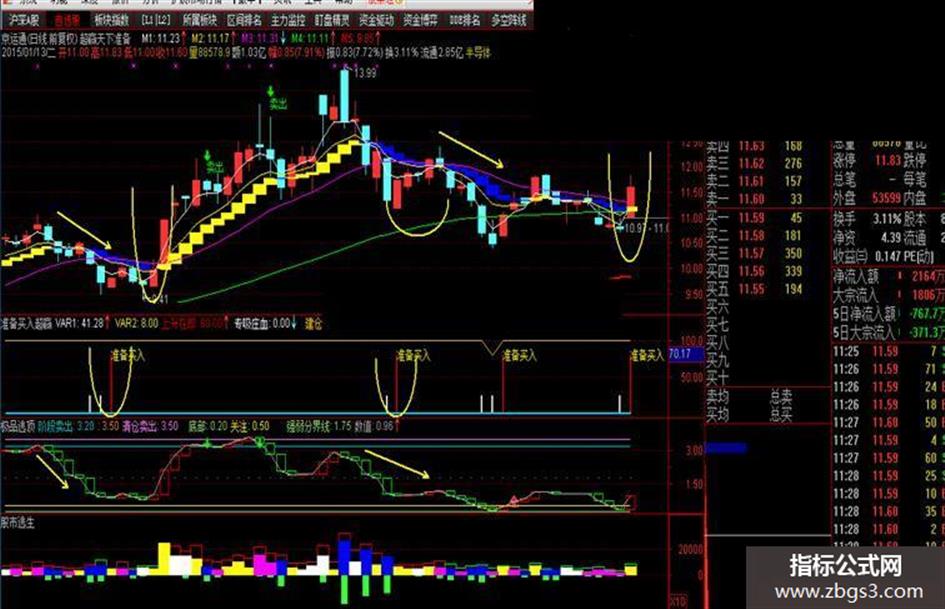Click the 半导体 sector link
The width and height of the screenshot is (945, 609).
(x=478, y=53)
